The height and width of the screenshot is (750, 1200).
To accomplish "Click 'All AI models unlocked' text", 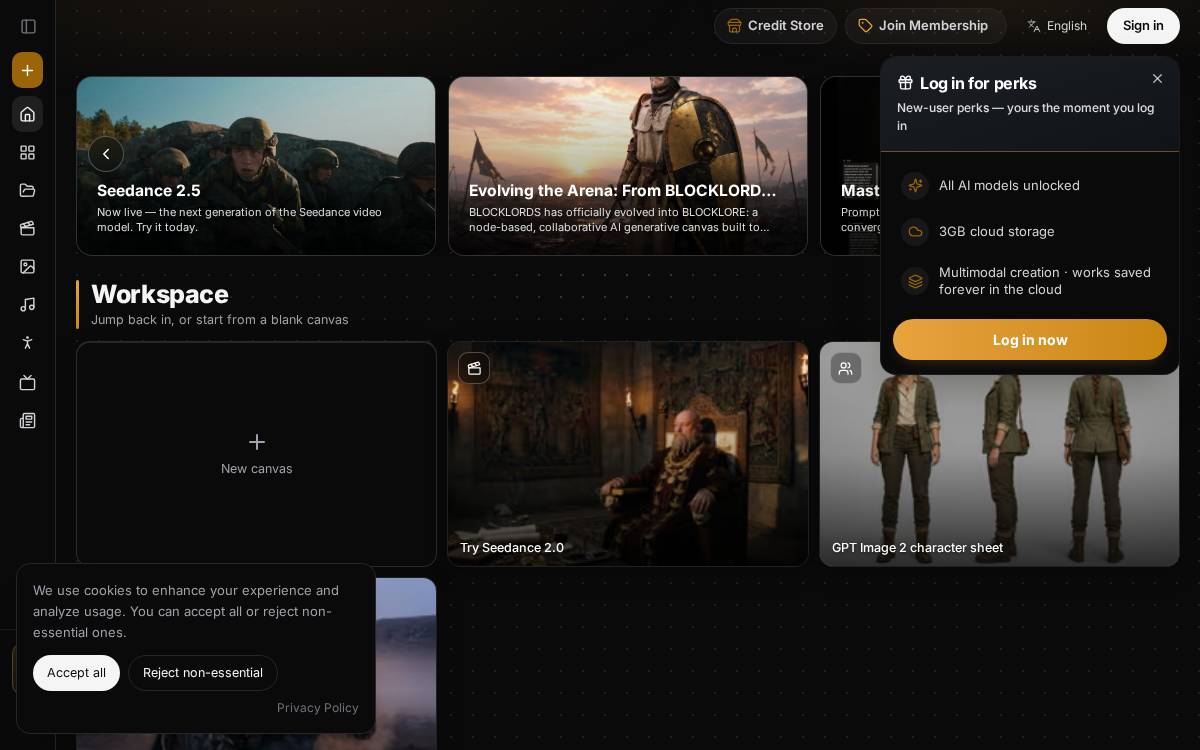I will [1009, 186].
